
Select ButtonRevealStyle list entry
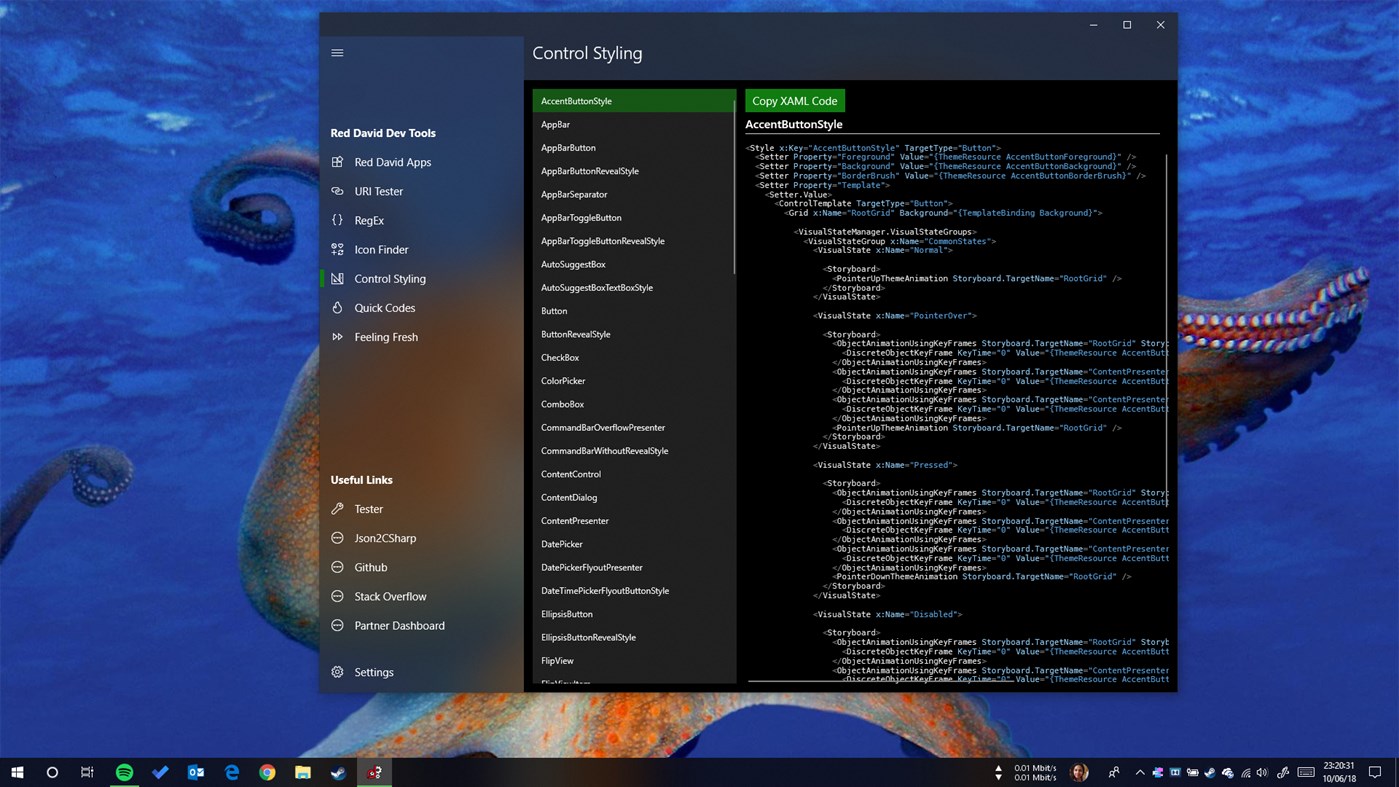634,334
